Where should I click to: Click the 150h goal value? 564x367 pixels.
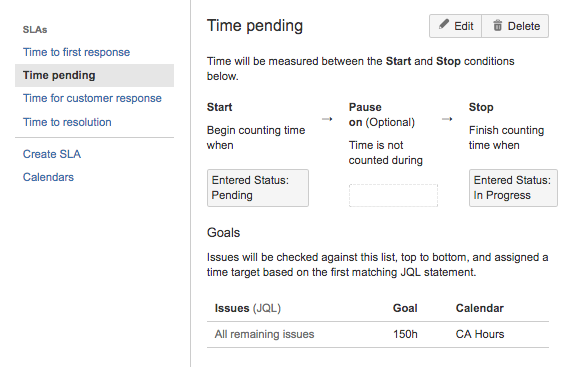405,335
